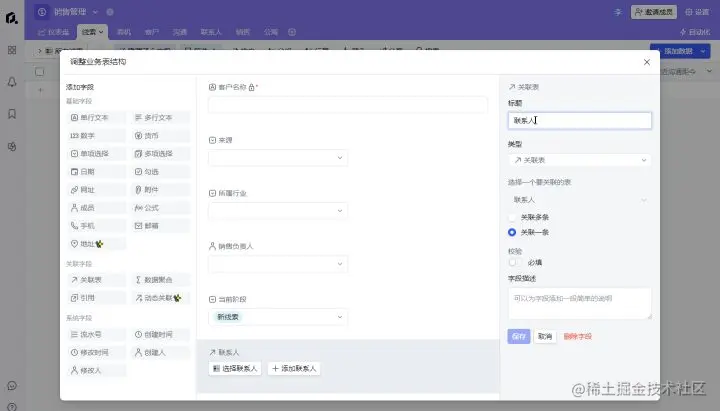Add a 单行文本 single-line text field
Viewport: 720px width, 411px height.
(x=96, y=118)
